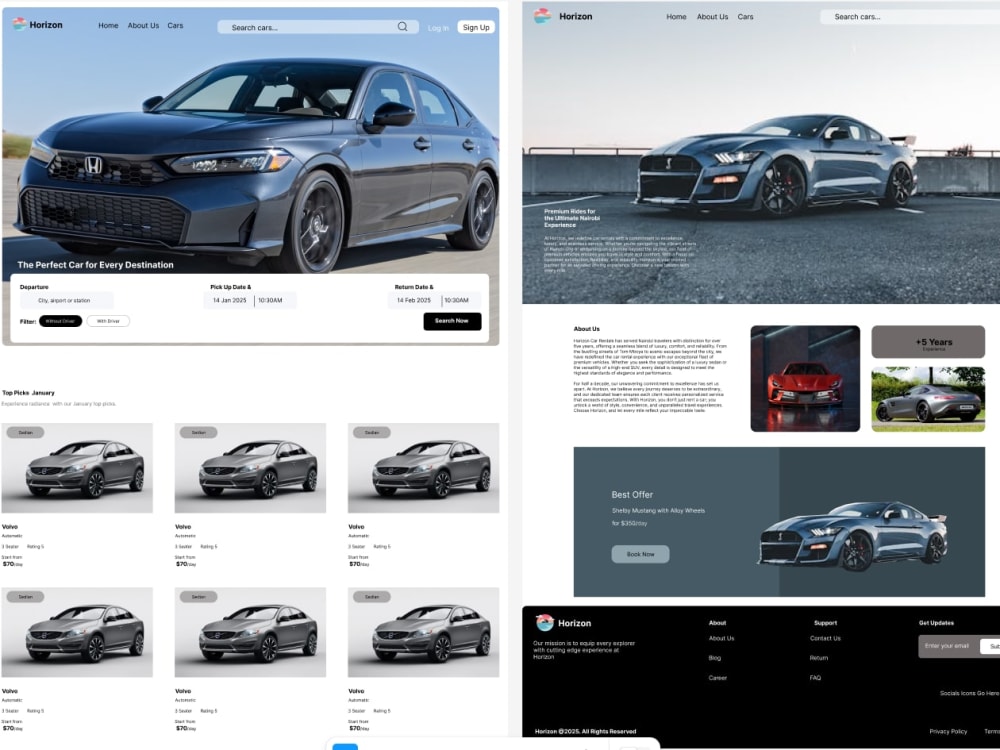The width and height of the screenshot is (1000, 750).
Task: Click the Sign Up button
Action: point(476,27)
